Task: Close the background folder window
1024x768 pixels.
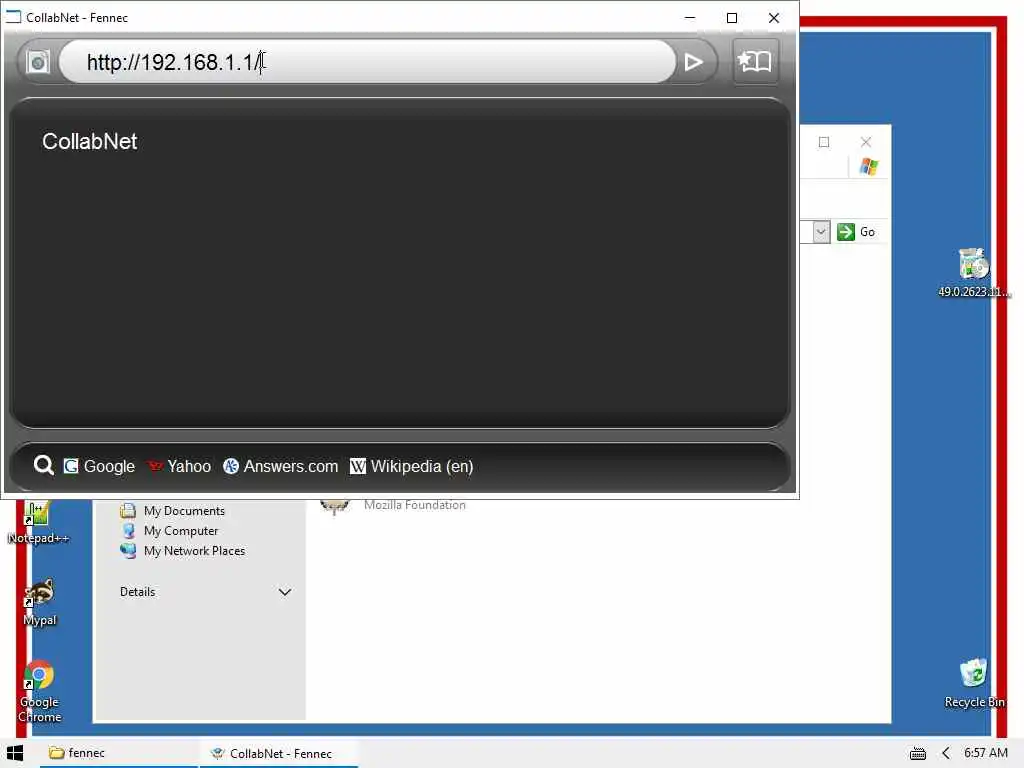Action: pos(866,142)
